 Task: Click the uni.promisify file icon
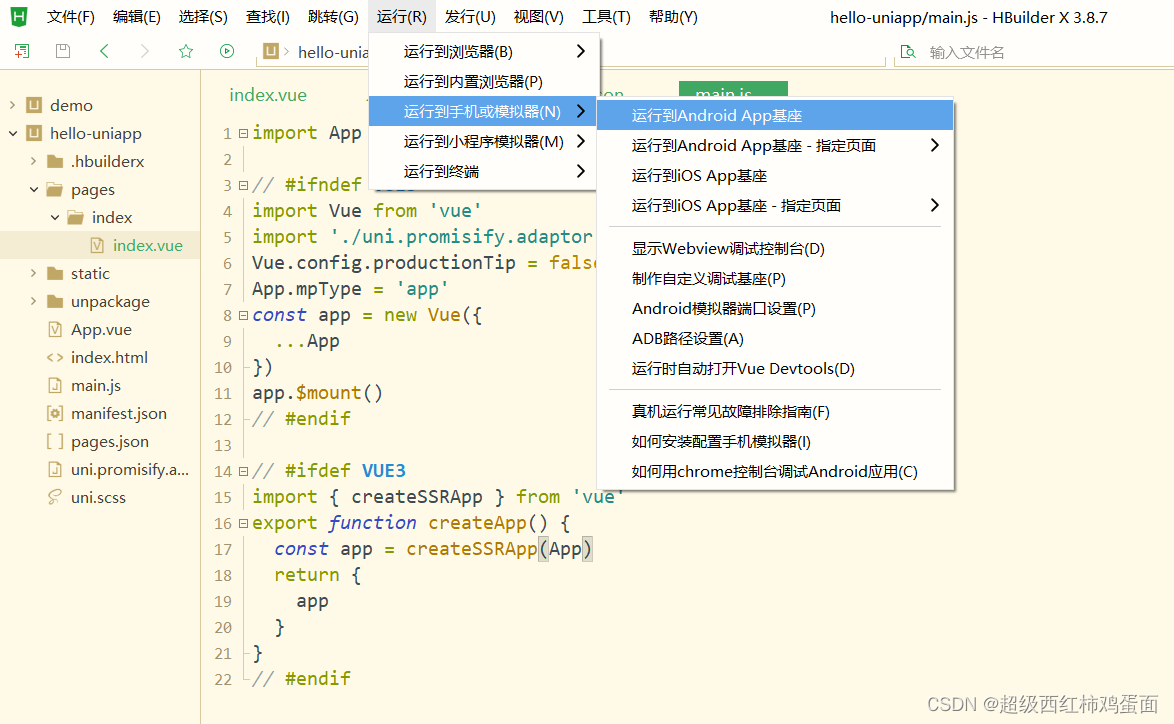click(55, 469)
